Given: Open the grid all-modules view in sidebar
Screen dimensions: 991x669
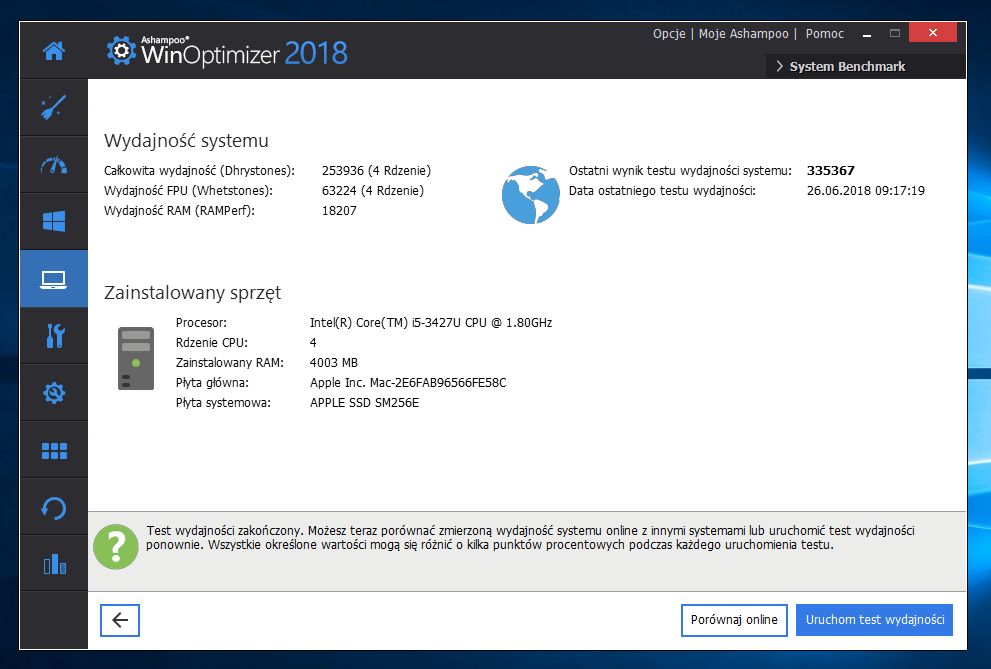Looking at the screenshot, I should pyautogui.click(x=54, y=450).
